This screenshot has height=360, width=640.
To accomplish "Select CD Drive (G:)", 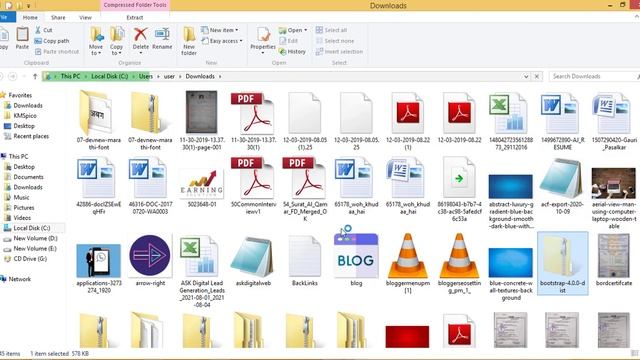I will [x=30, y=258].
